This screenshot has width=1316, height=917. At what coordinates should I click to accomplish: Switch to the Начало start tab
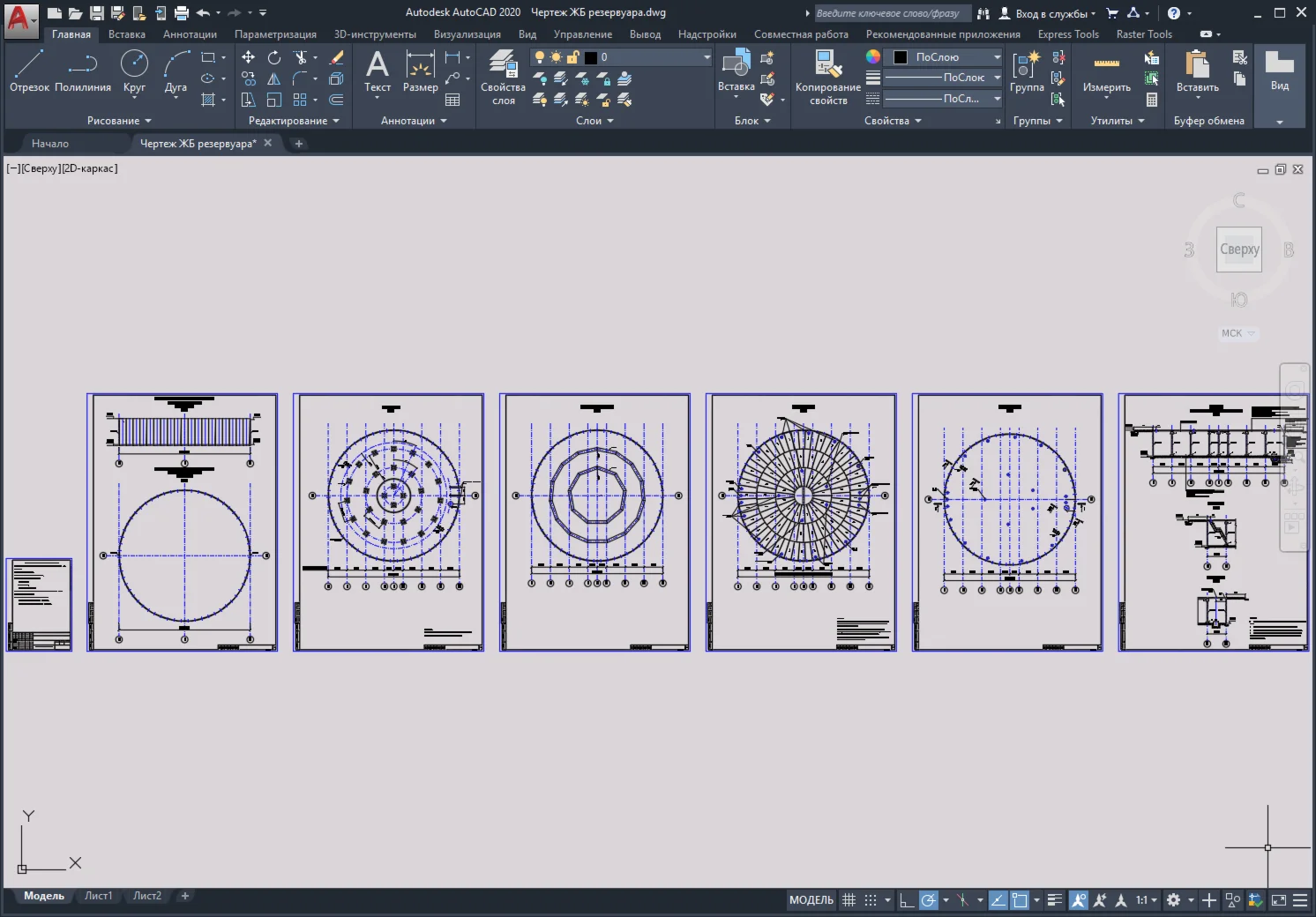click(50, 143)
